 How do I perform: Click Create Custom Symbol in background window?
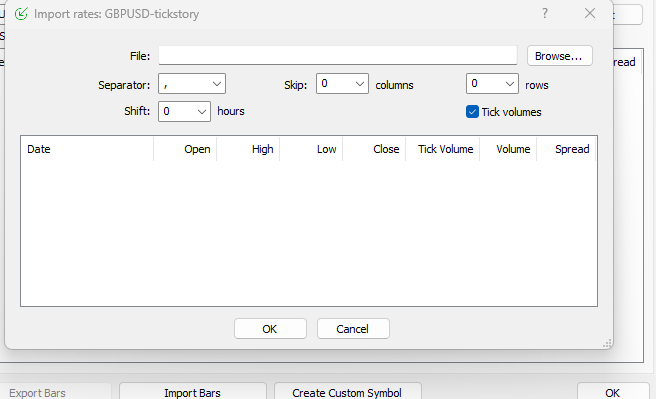pos(347,392)
